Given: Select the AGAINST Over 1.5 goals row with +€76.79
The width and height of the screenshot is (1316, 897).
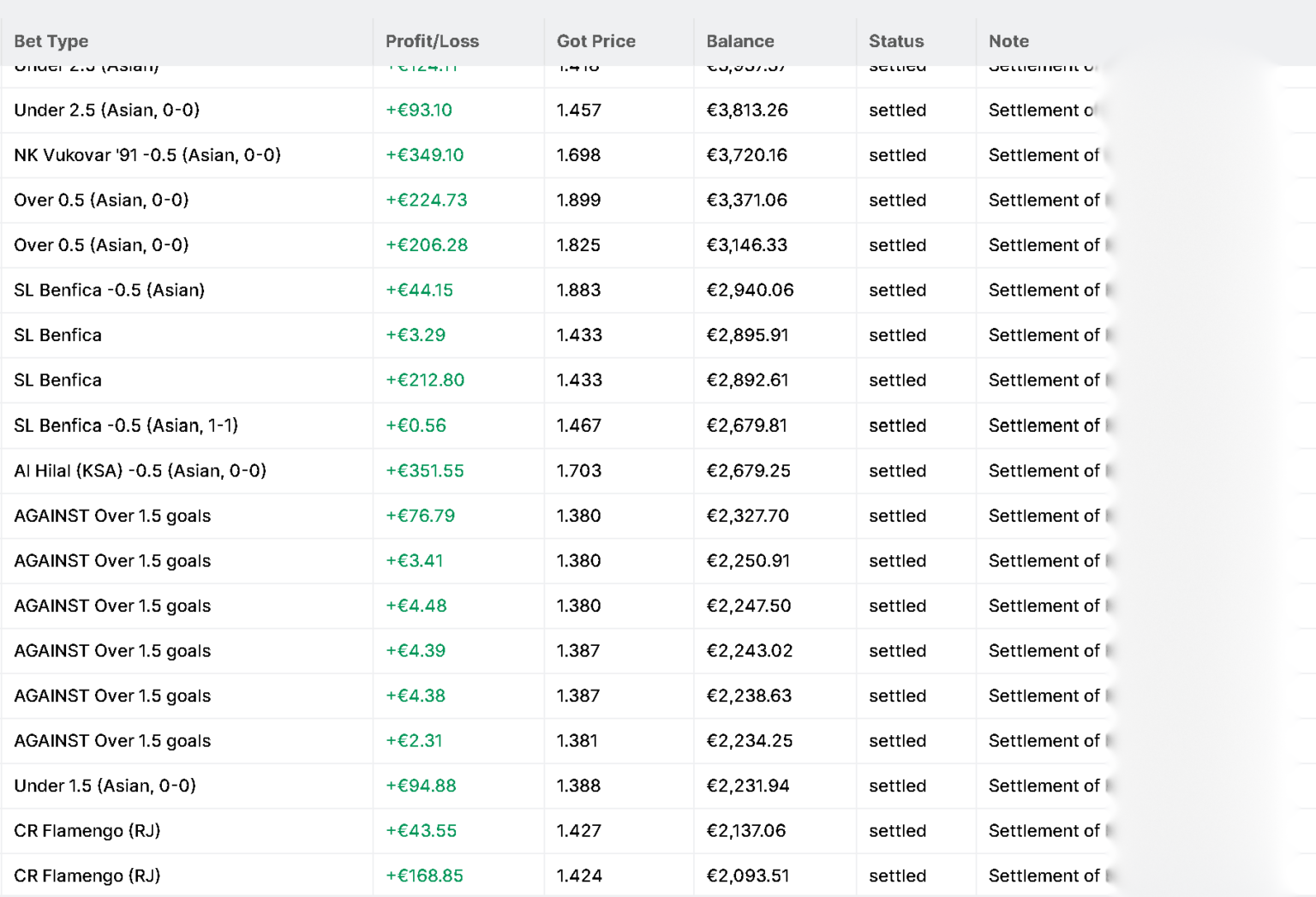Looking at the screenshot, I should pyautogui.click(x=112, y=516).
